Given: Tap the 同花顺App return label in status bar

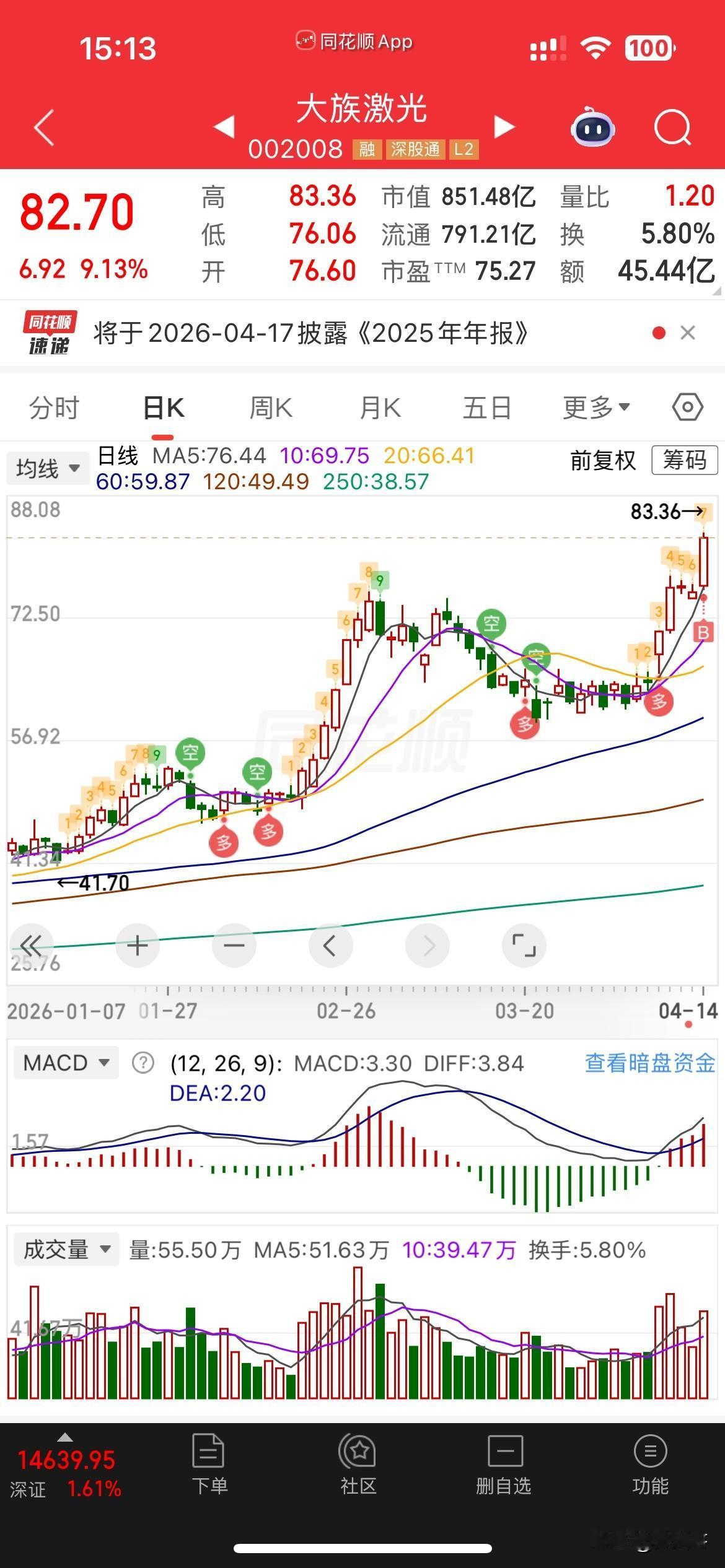Looking at the screenshot, I should [x=354, y=41].
